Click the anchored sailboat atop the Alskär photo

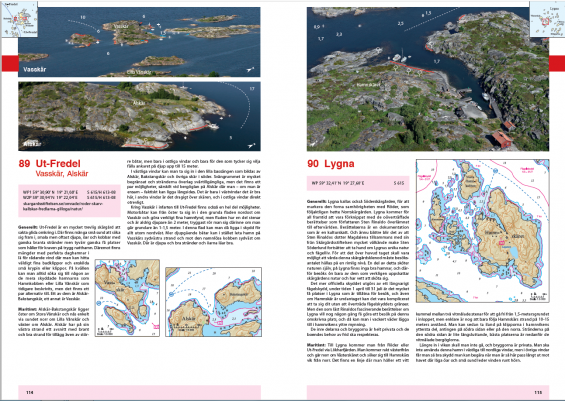click(183, 87)
